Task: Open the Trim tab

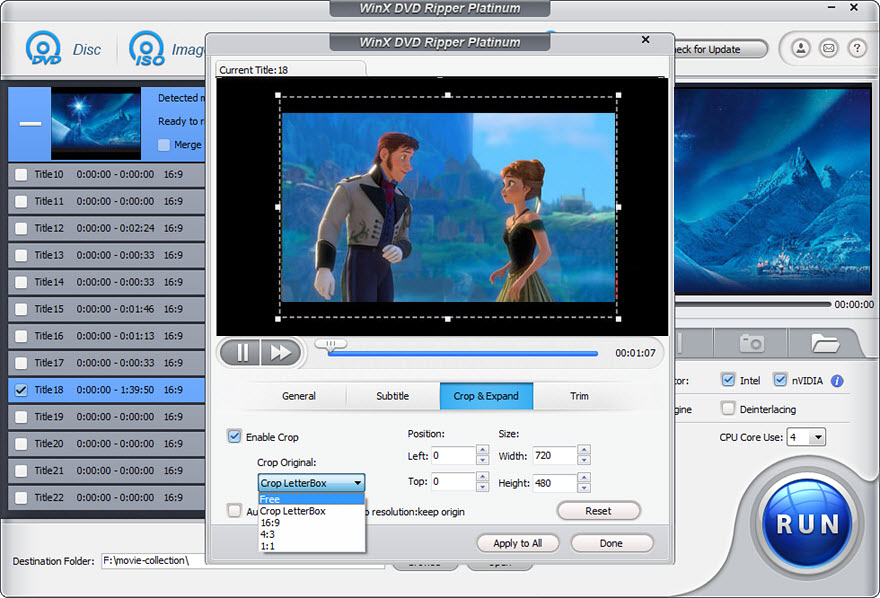Action: (579, 396)
